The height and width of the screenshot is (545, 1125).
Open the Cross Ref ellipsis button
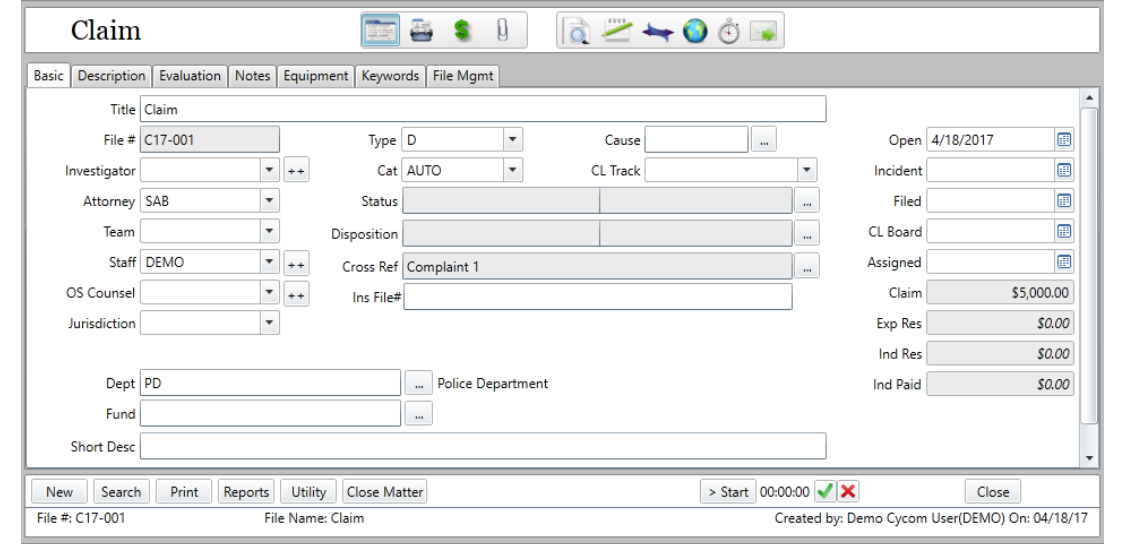[x=806, y=267]
